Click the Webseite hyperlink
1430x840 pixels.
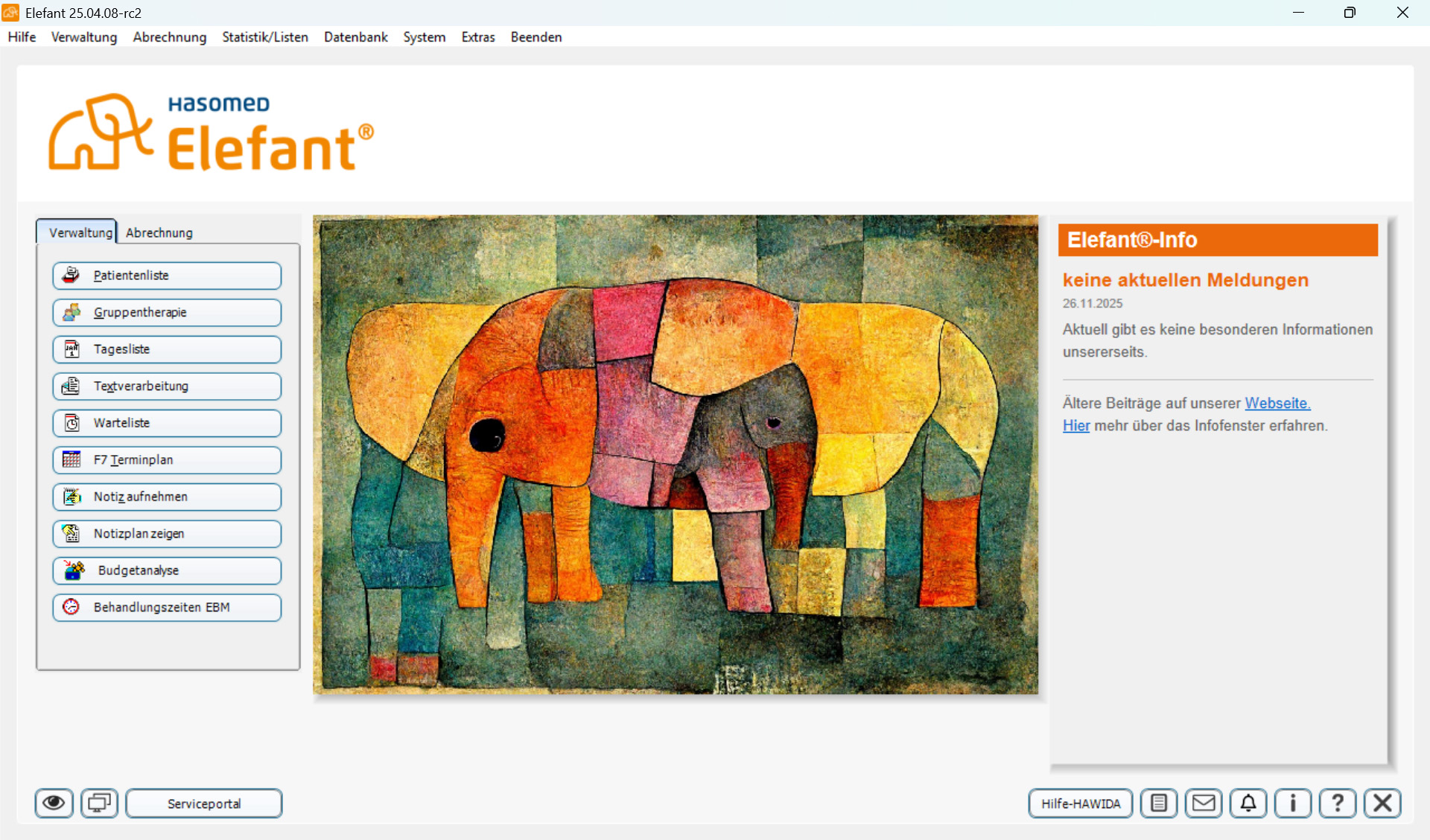tap(1277, 403)
